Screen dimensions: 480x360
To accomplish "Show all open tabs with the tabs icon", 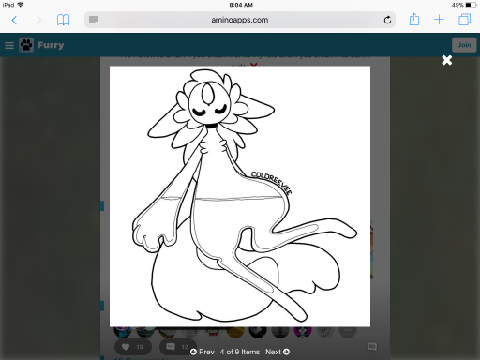I will [465, 19].
